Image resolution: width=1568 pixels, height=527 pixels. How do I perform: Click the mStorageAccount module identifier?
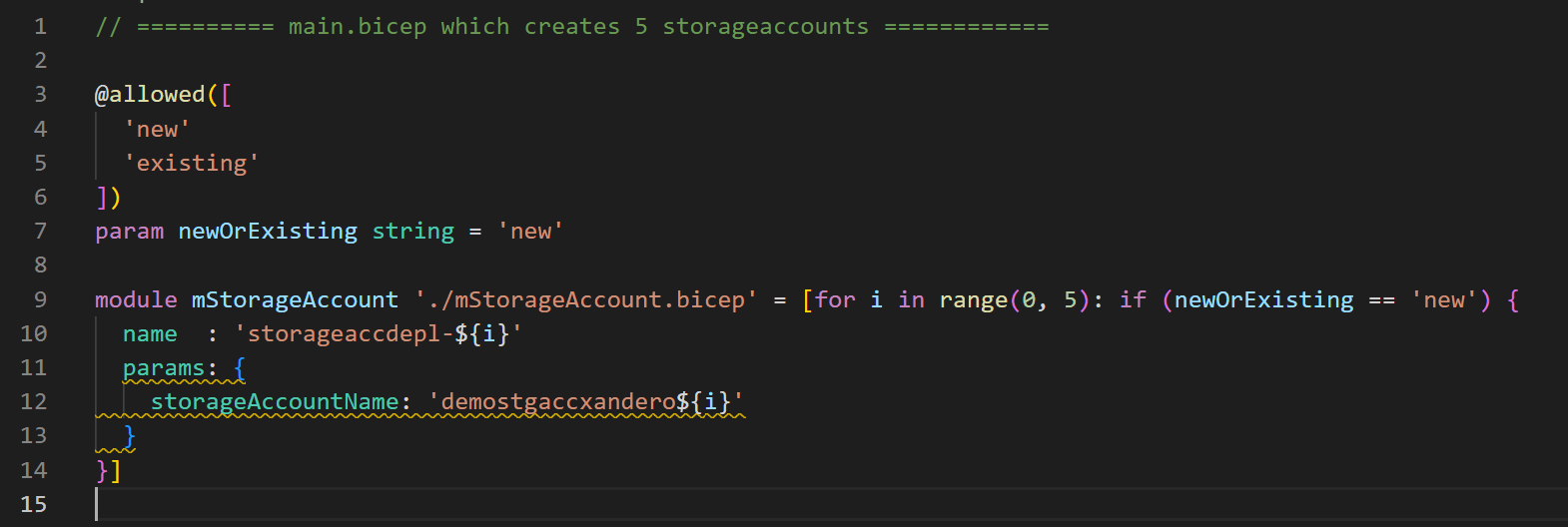pos(295,299)
